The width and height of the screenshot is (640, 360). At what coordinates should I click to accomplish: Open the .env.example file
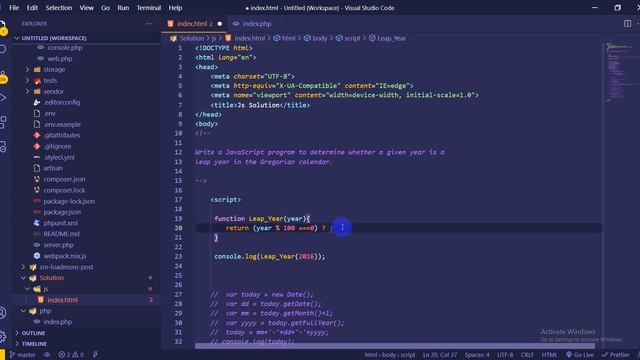coord(62,124)
